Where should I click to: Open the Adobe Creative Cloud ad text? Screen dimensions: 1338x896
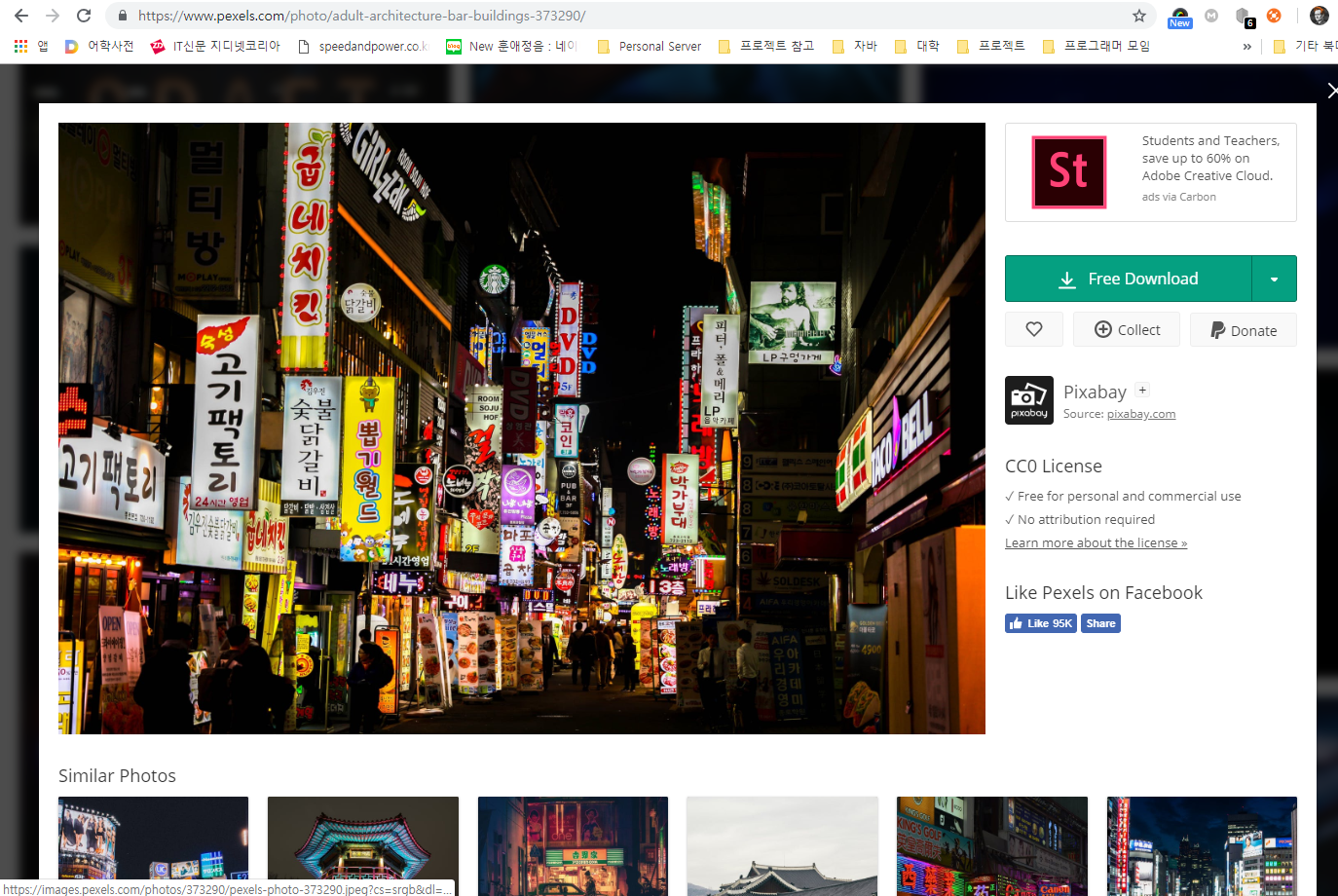(1210, 158)
